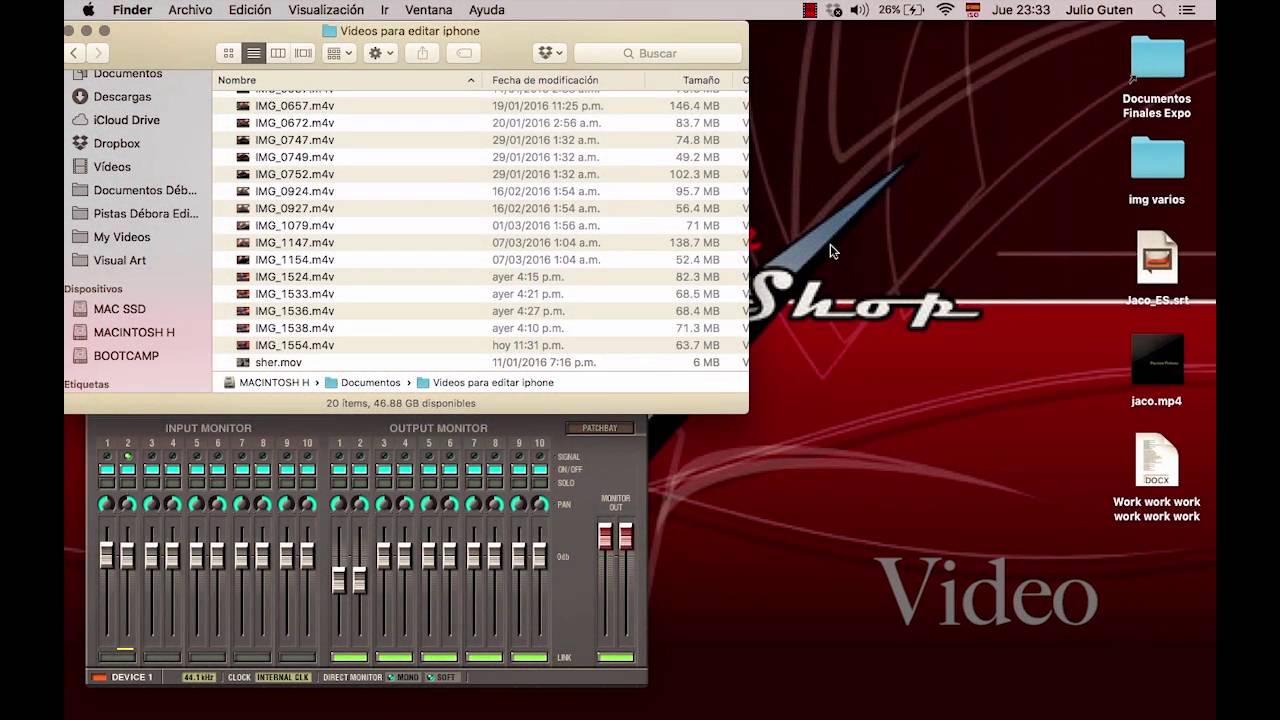The width and height of the screenshot is (1280, 720).
Task: Click the INTERNAL CLK clock setting
Action: [x=283, y=678]
